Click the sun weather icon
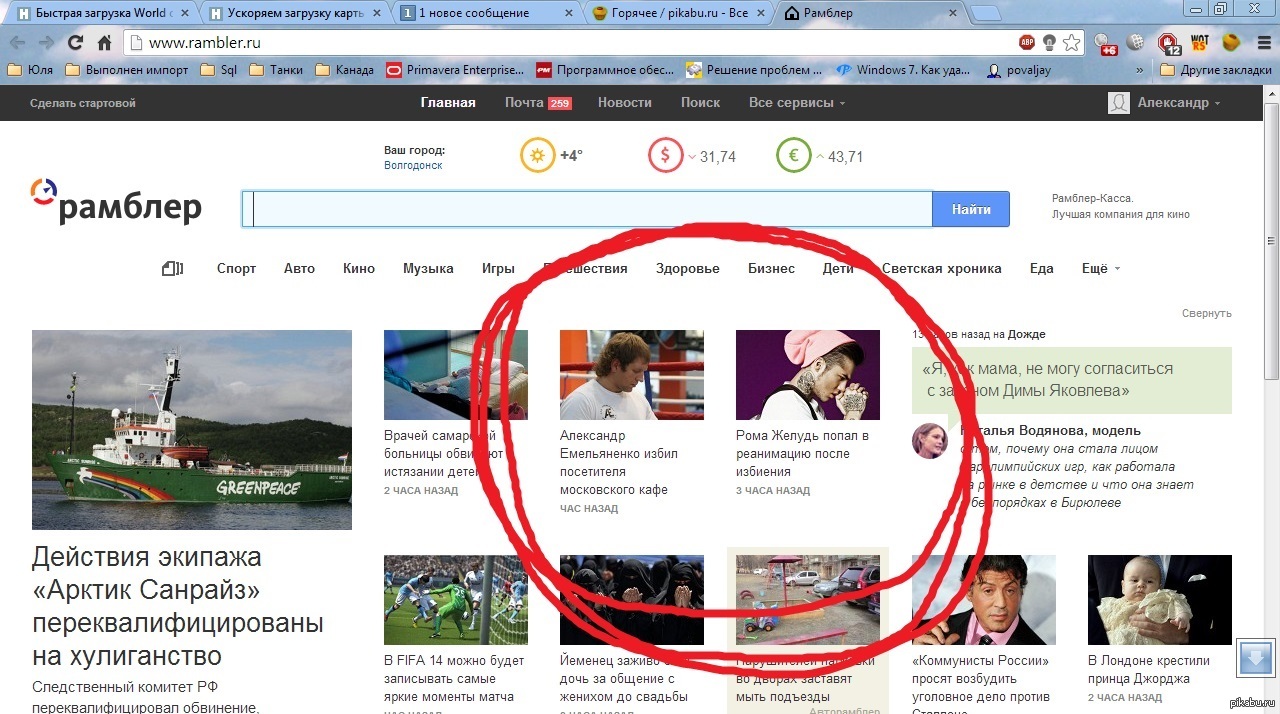The height and width of the screenshot is (714, 1280). pyautogui.click(x=537, y=156)
